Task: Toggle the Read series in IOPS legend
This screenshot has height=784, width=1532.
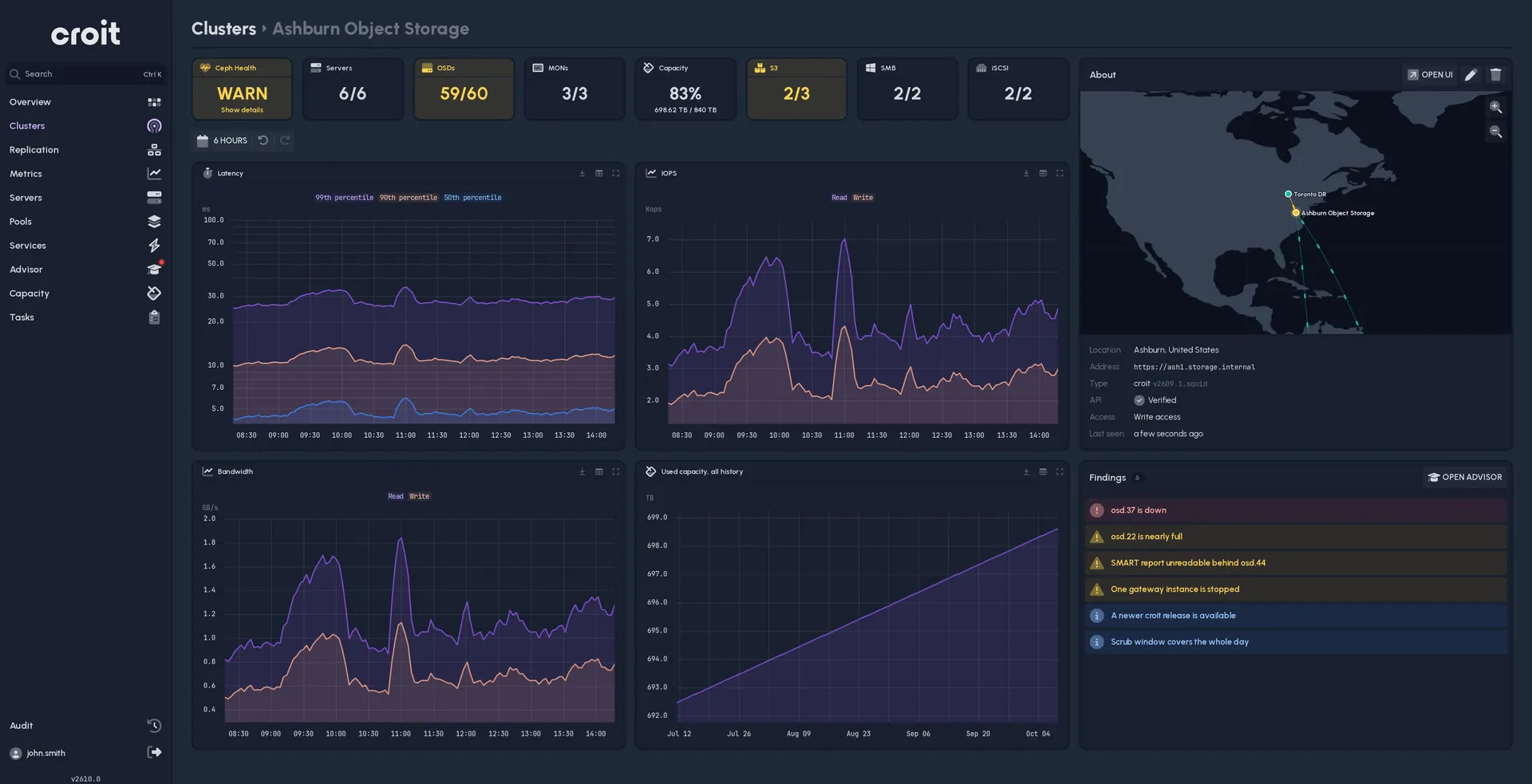Action: click(x=839, y=198)
